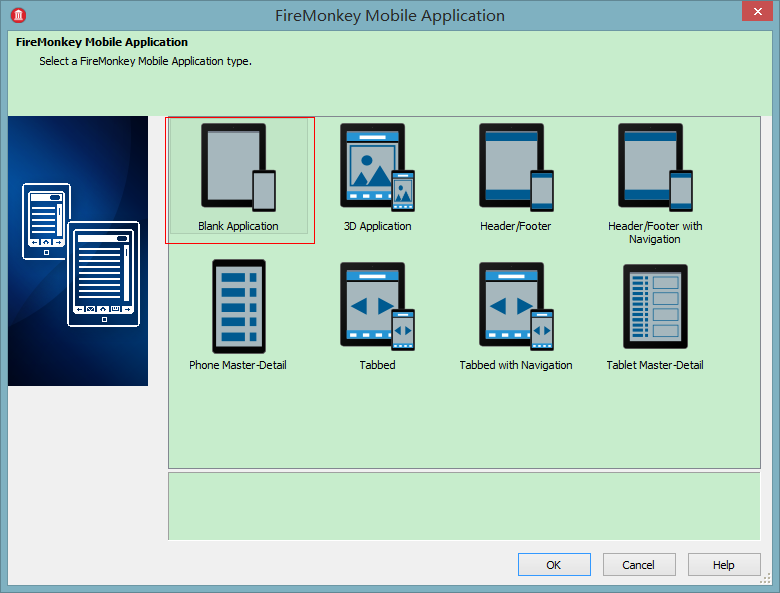The image size is (780, 593).
Task: Select the Tabbed with Navigation icon
Action: coord(516,306)
